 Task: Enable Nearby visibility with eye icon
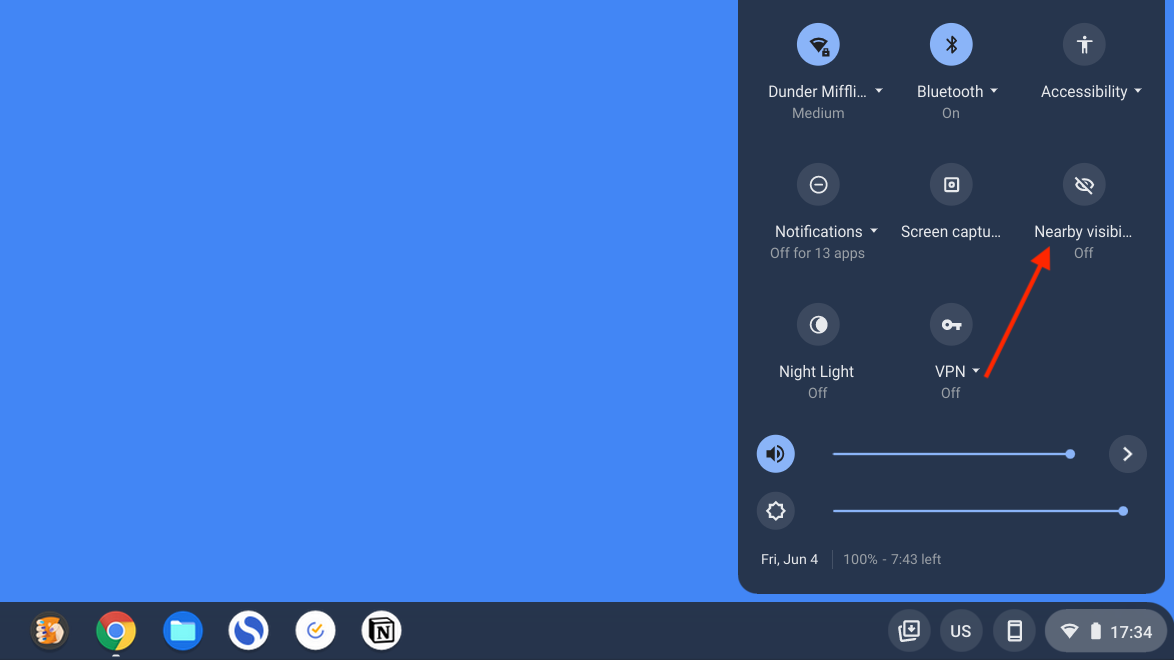pos(1084,184)
